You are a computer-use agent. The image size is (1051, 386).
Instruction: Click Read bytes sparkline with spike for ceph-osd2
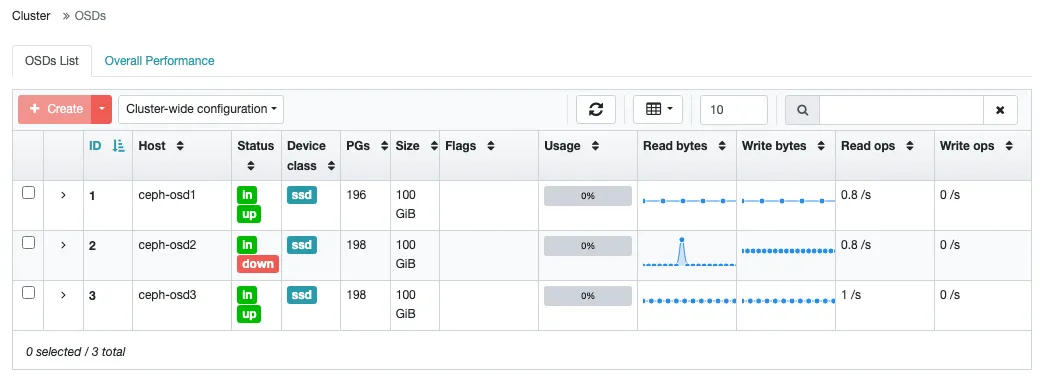pyautogui.click(x=689, y=251)
